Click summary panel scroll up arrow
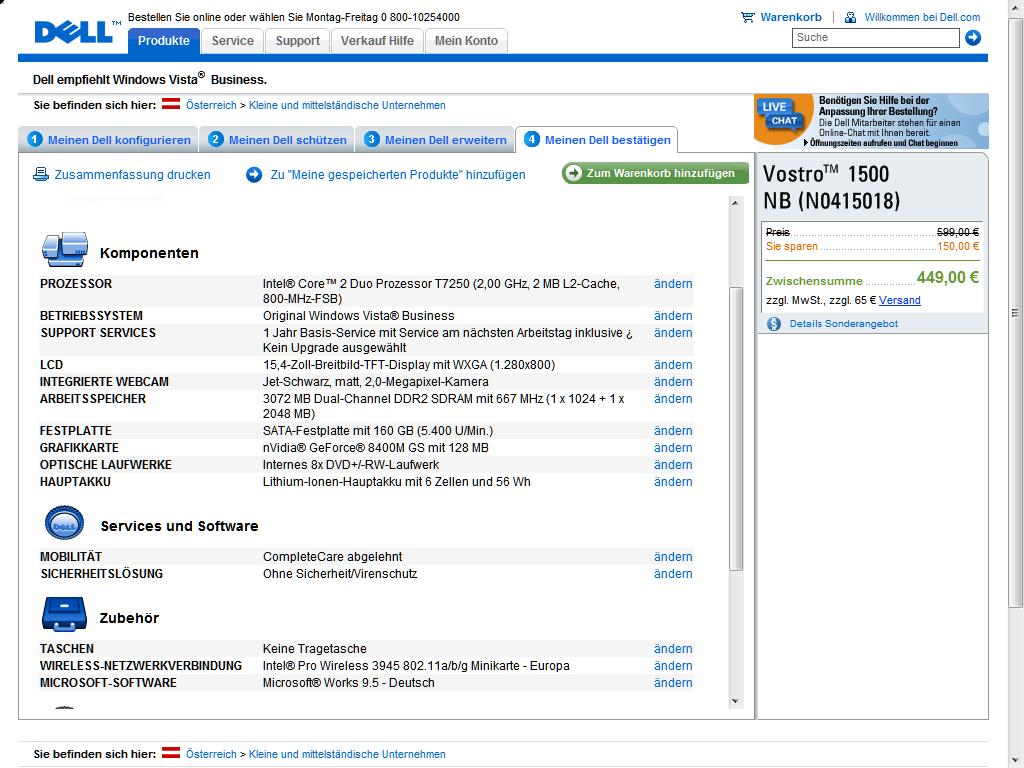This screenshot has height=768, width=1024. 736,203
